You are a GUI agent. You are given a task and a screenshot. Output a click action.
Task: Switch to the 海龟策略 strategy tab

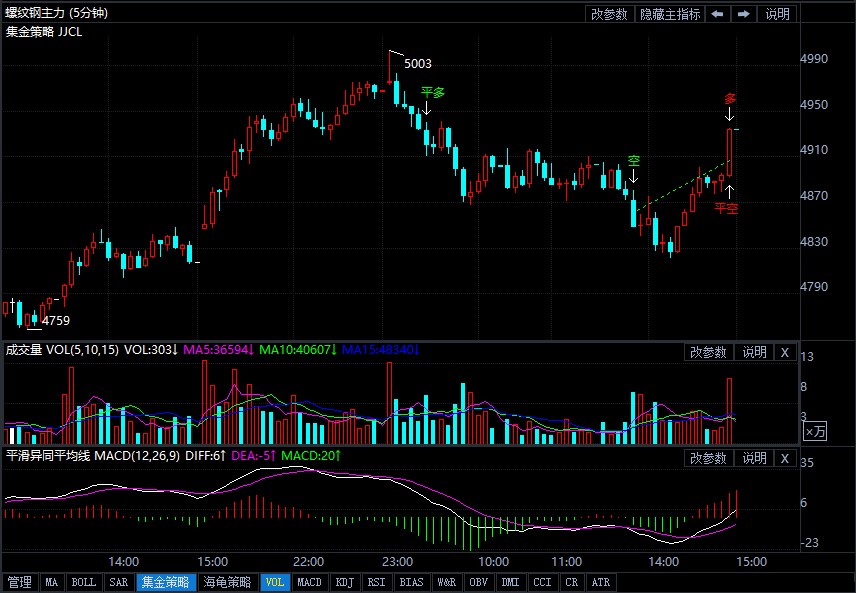point(227,581)
